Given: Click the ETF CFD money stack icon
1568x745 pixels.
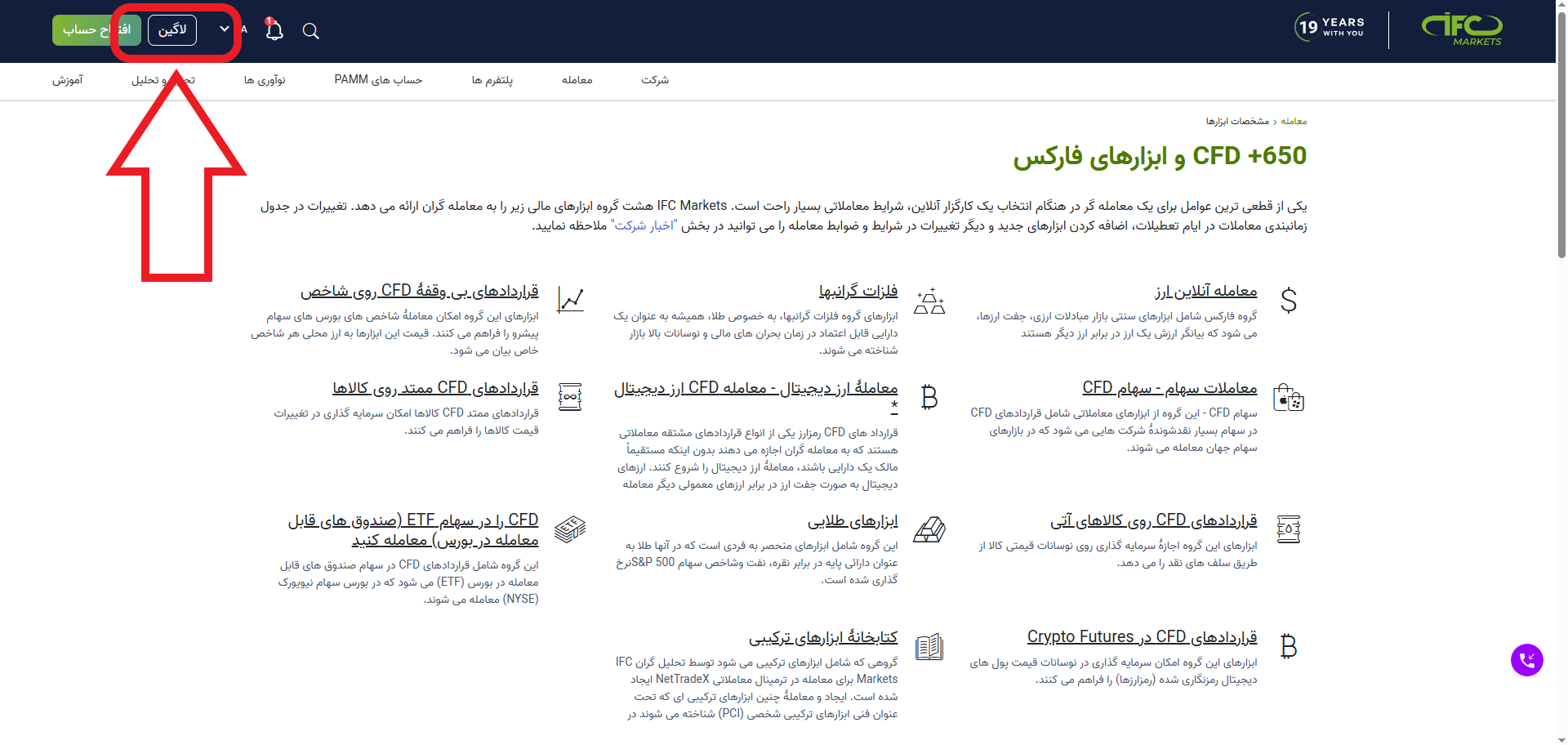Looking at the screenshot, I should [570, 529].
